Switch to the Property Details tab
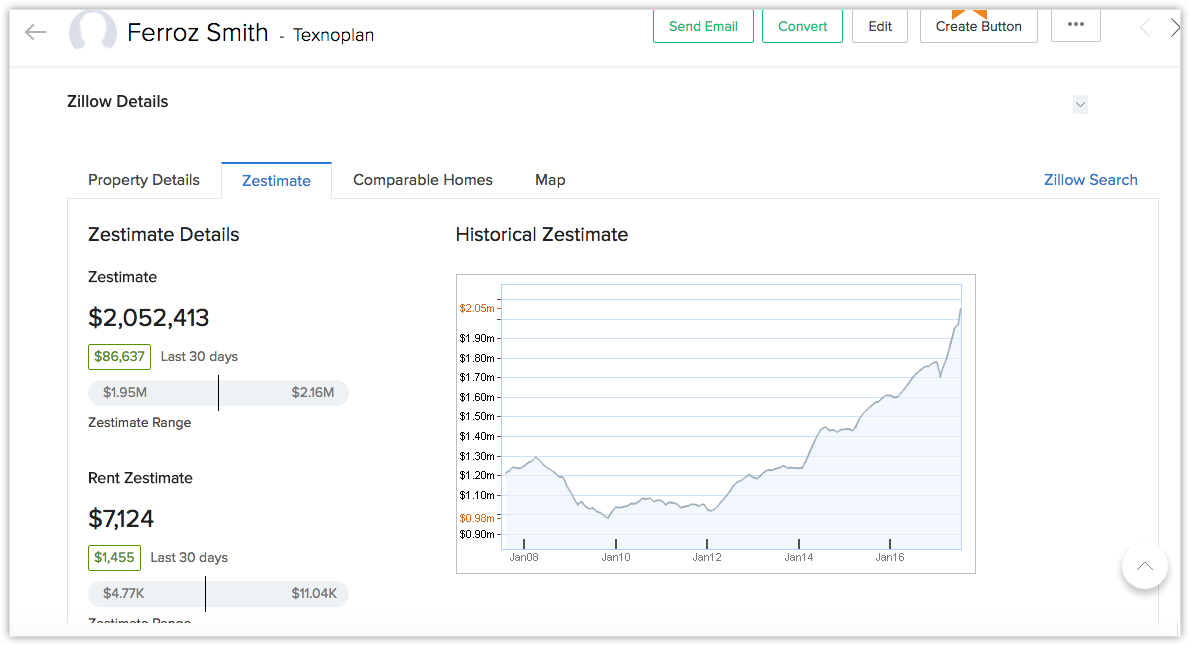This screenshot has height=646, width=1190. point(143,180)
